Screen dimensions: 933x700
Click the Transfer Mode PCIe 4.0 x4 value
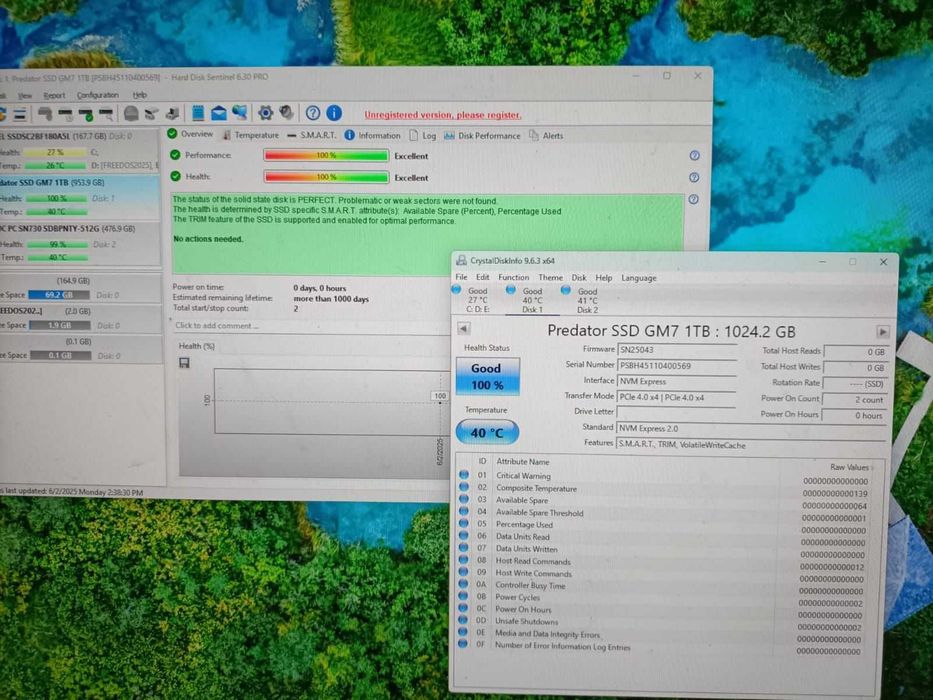click(676, 397)
